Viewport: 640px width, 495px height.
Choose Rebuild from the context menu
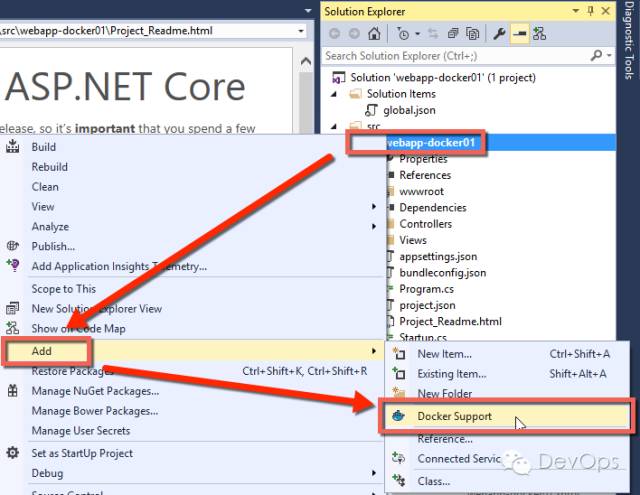click(49, 167)
